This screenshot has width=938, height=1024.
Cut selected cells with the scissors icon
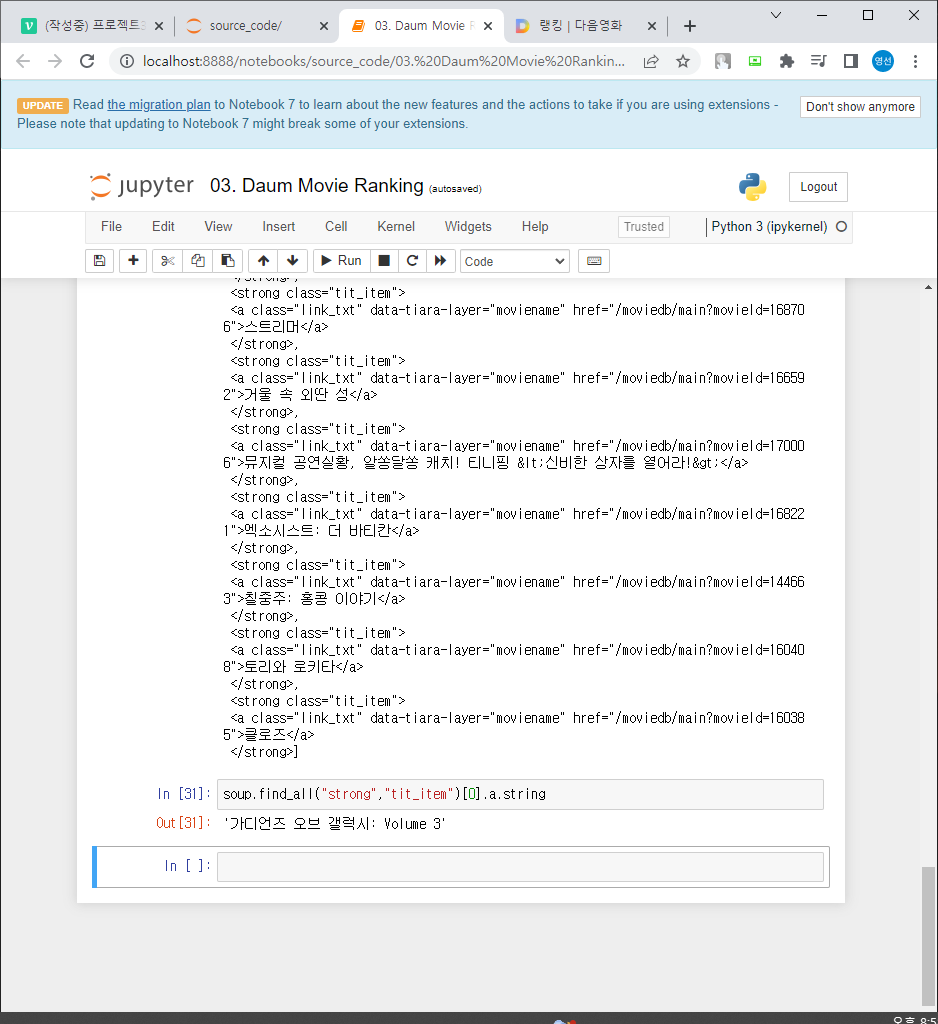[x=168, y=261]
